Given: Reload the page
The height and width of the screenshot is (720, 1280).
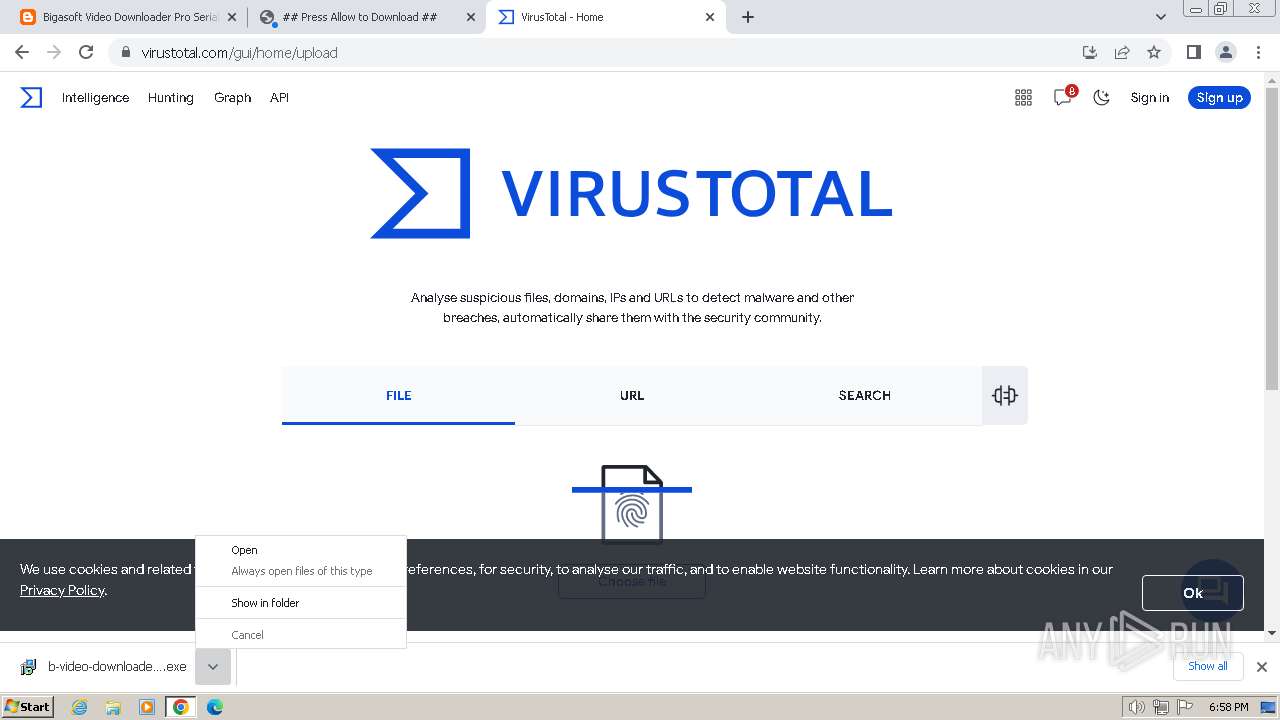Looking at the screenshot, I should click(86, 52).
